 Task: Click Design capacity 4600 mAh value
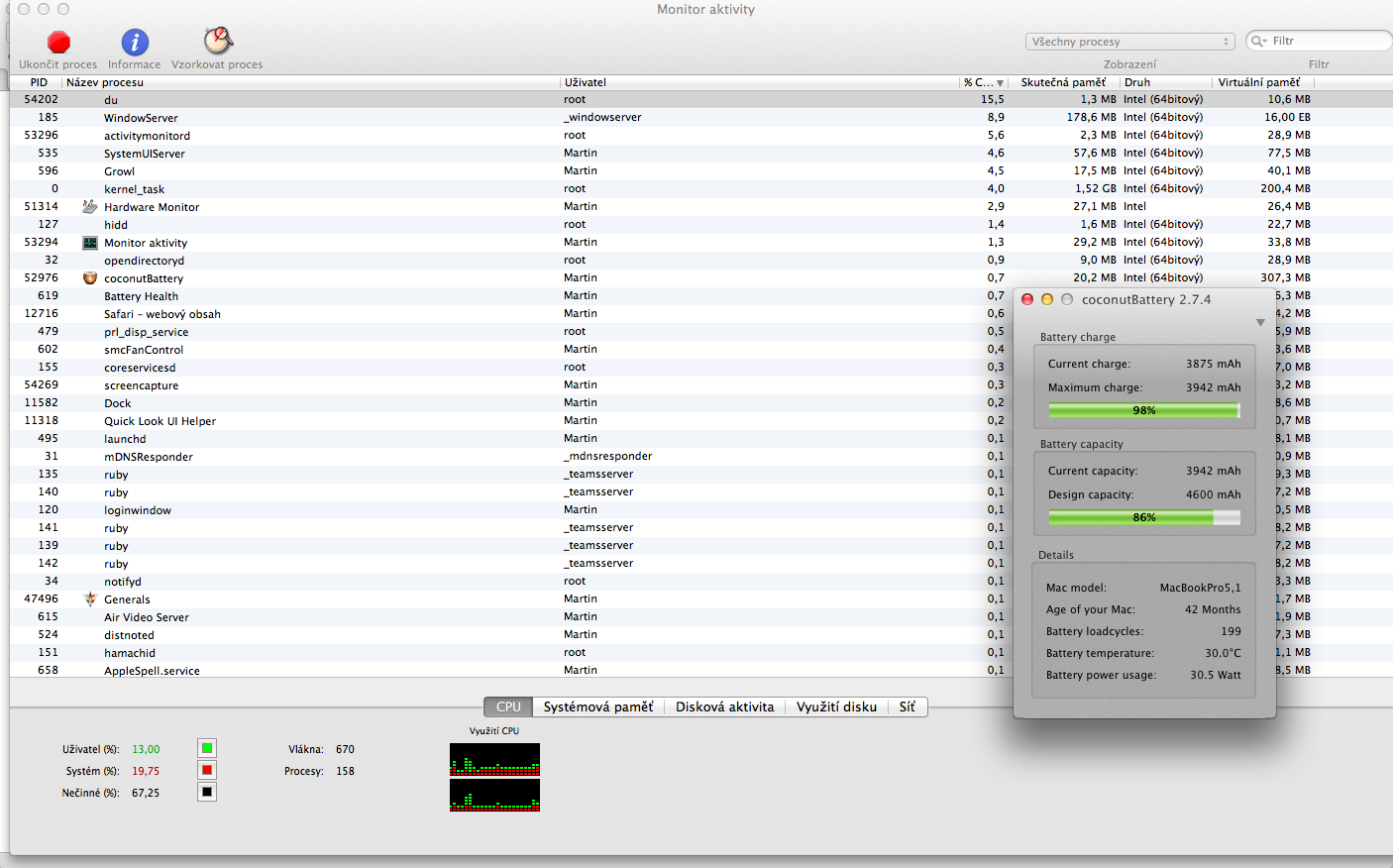click(x=1213, y=494)
